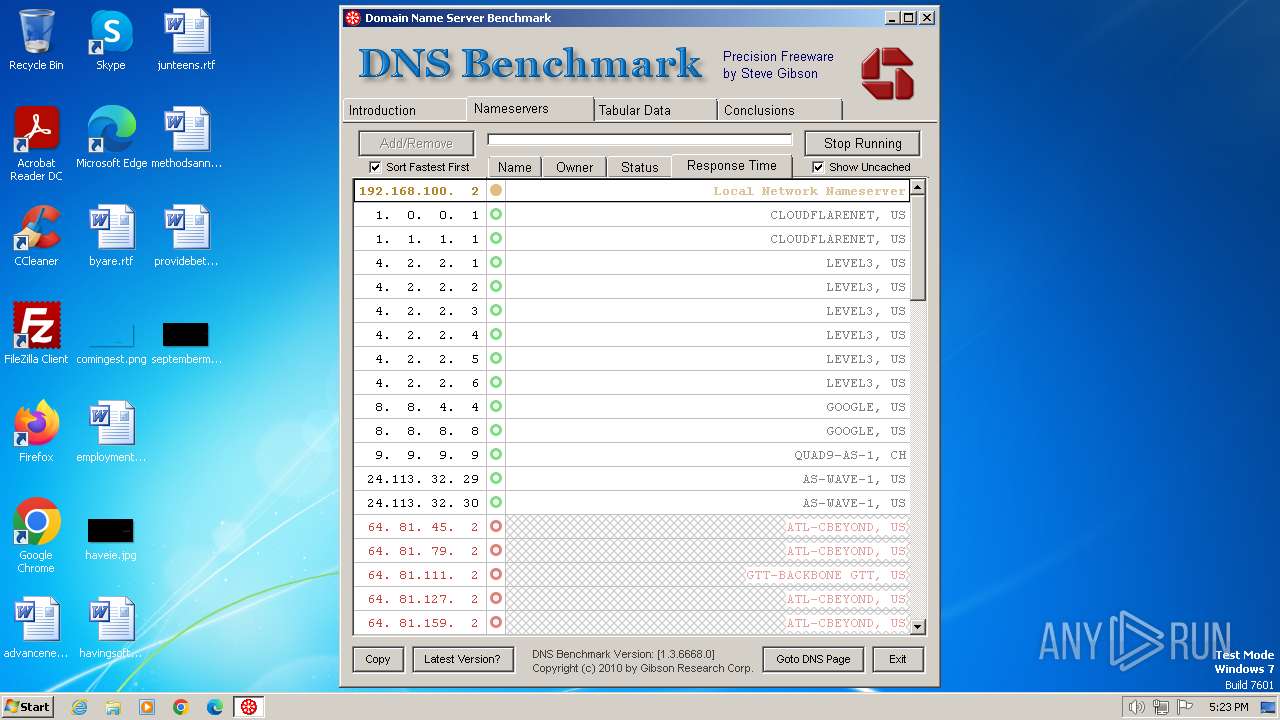Click green status circle for 24.113.32.29
1280x720 pixels.
coord(496,478)
